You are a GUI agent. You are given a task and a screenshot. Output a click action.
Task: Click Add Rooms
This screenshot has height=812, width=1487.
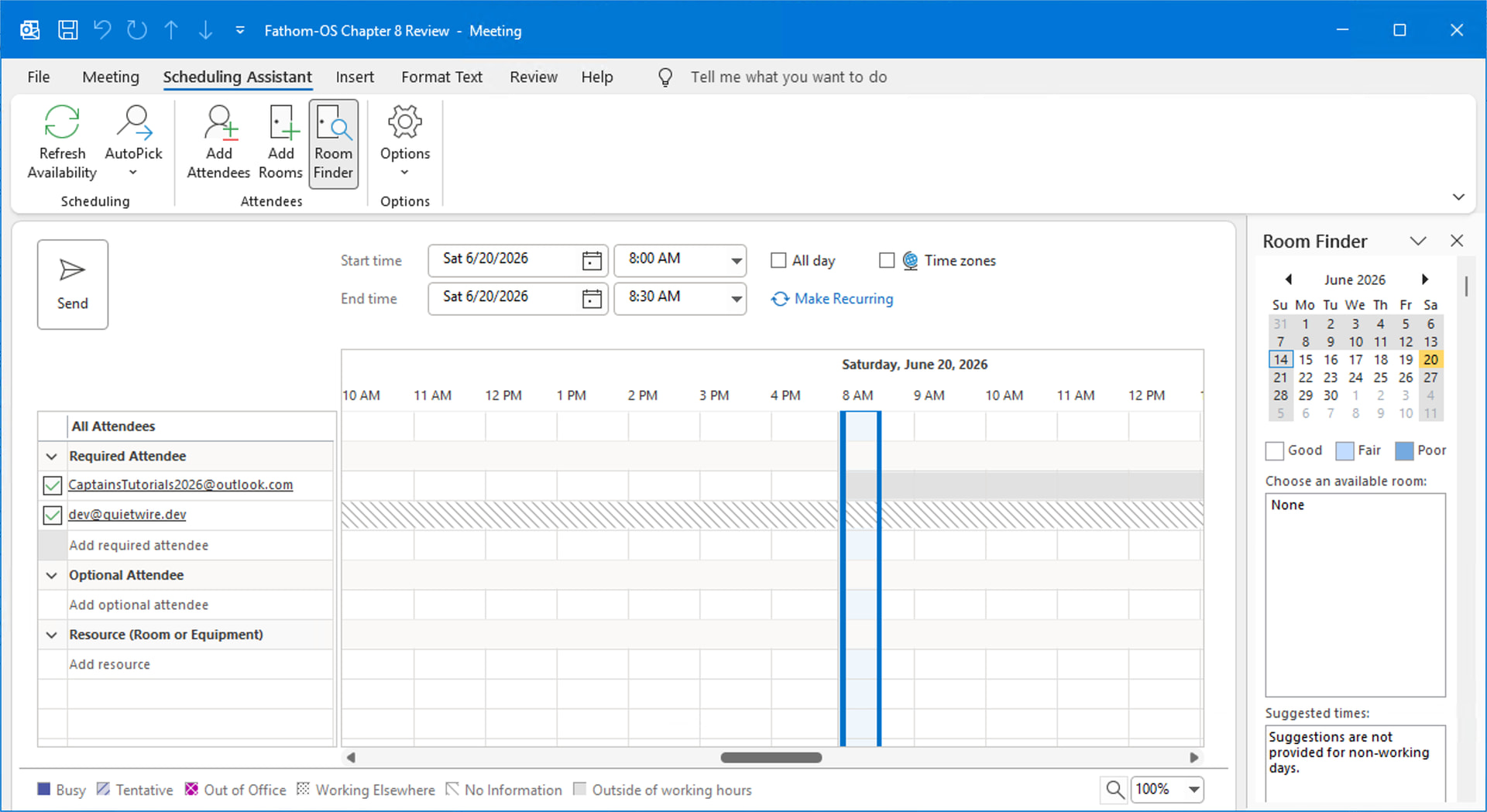click(280, 143)
